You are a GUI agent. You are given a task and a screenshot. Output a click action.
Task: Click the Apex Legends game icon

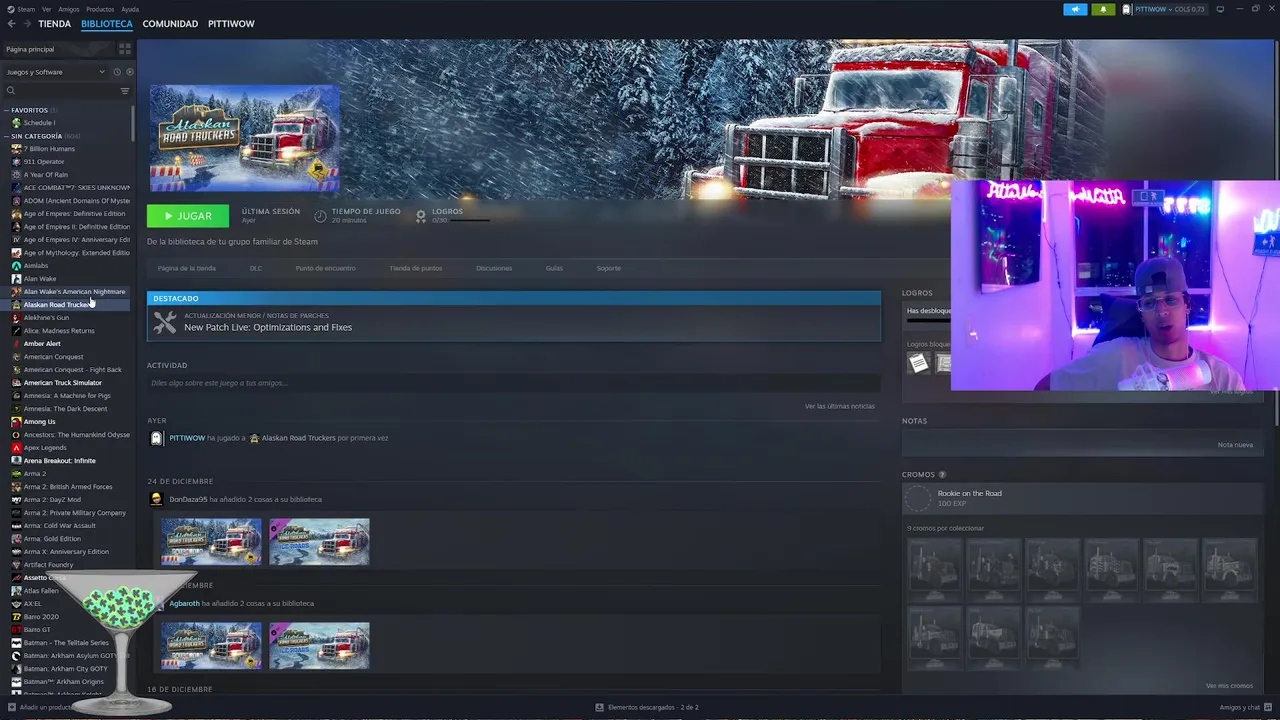(16, 448)
